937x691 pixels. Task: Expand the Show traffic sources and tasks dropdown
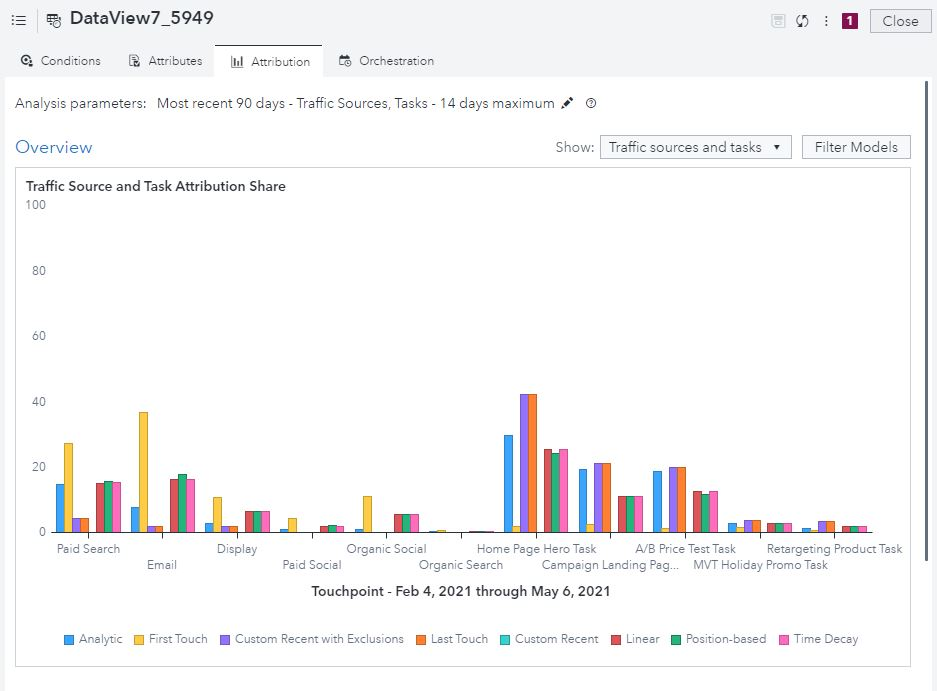[695, 147]
